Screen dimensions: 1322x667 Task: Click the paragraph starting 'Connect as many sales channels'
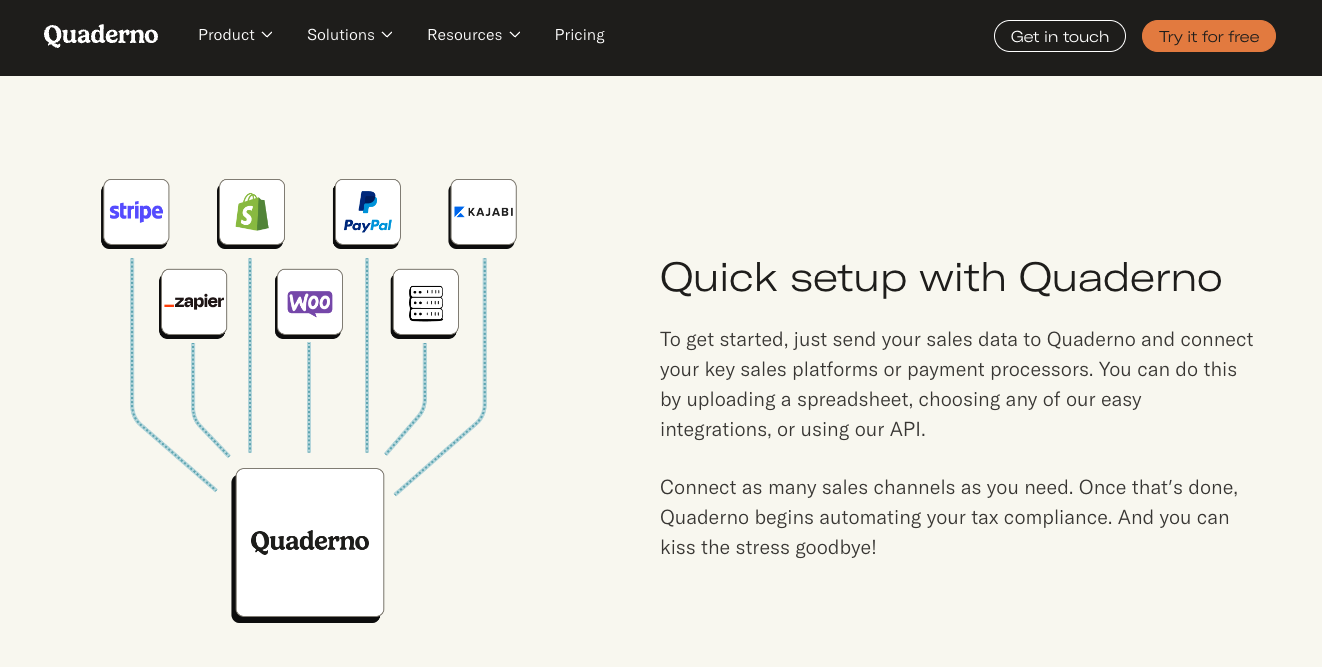(x=950, y=517)
